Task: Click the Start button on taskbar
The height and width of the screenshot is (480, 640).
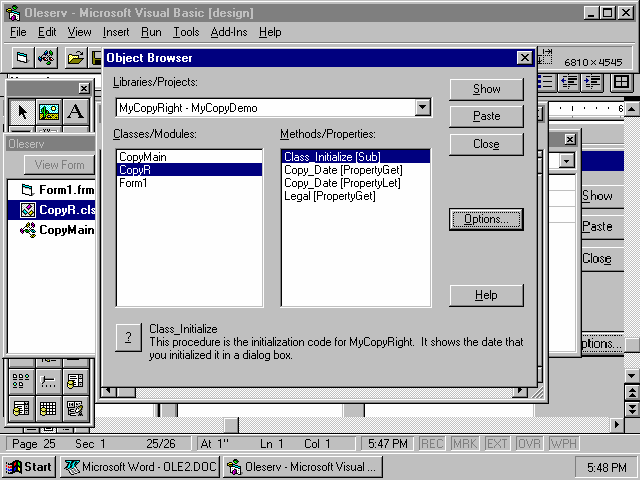Action: point(29,467)
